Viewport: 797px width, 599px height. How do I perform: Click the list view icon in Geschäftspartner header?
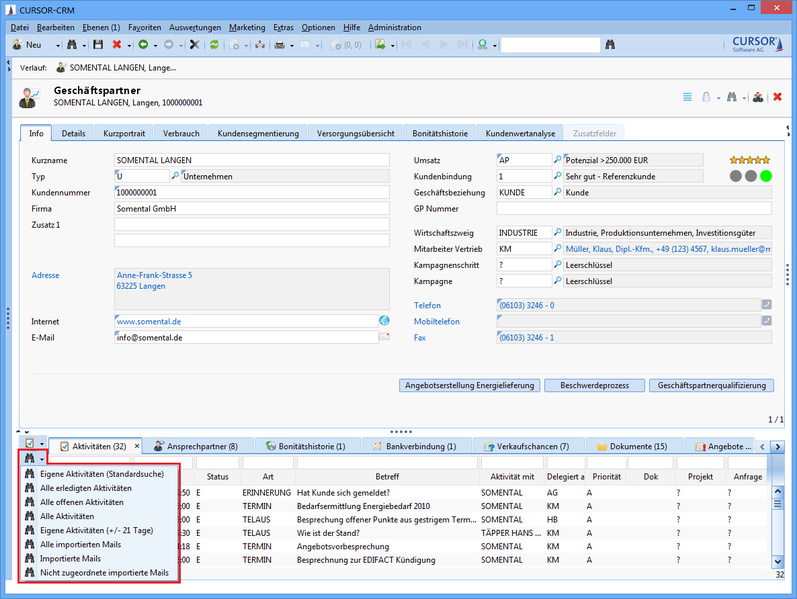click(x=687, y=97)
